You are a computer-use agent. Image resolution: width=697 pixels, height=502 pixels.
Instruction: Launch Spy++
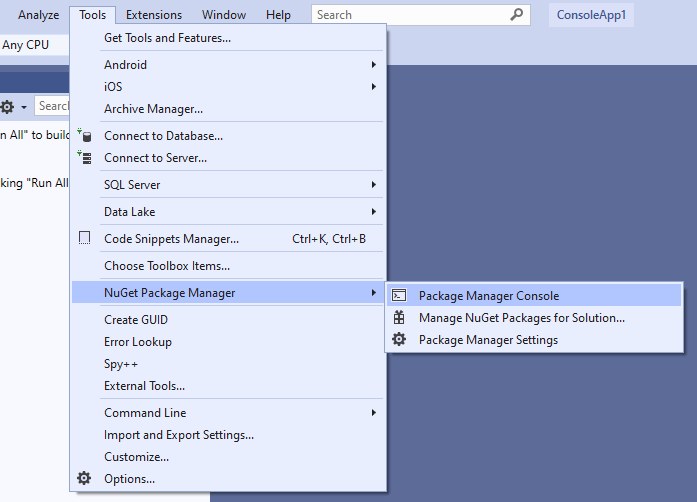(228, 364)
